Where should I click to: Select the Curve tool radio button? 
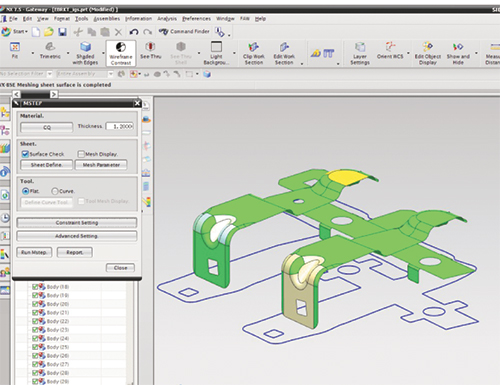(x=55, y=191)
